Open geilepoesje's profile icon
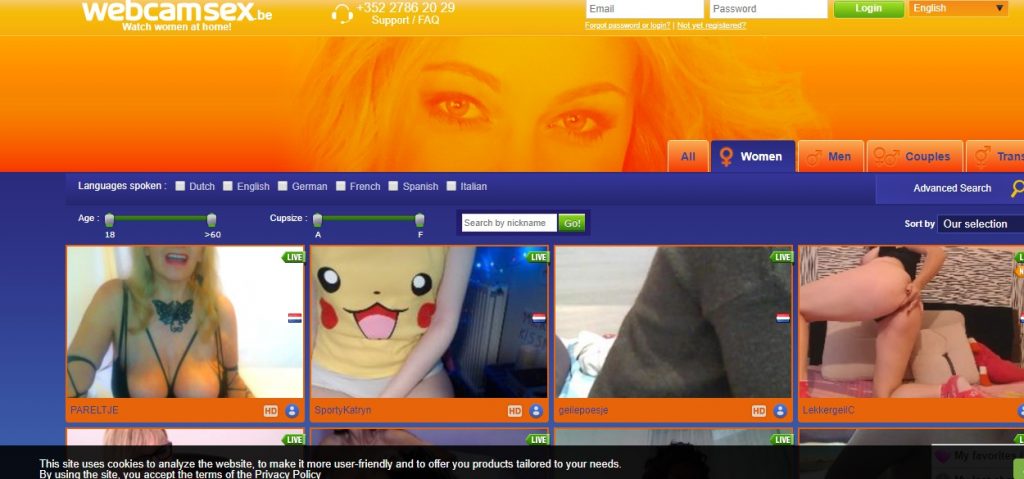Image resolution: width=1024 pixels, height=479 pixels. pyautogui.click(x=780, y=411)
